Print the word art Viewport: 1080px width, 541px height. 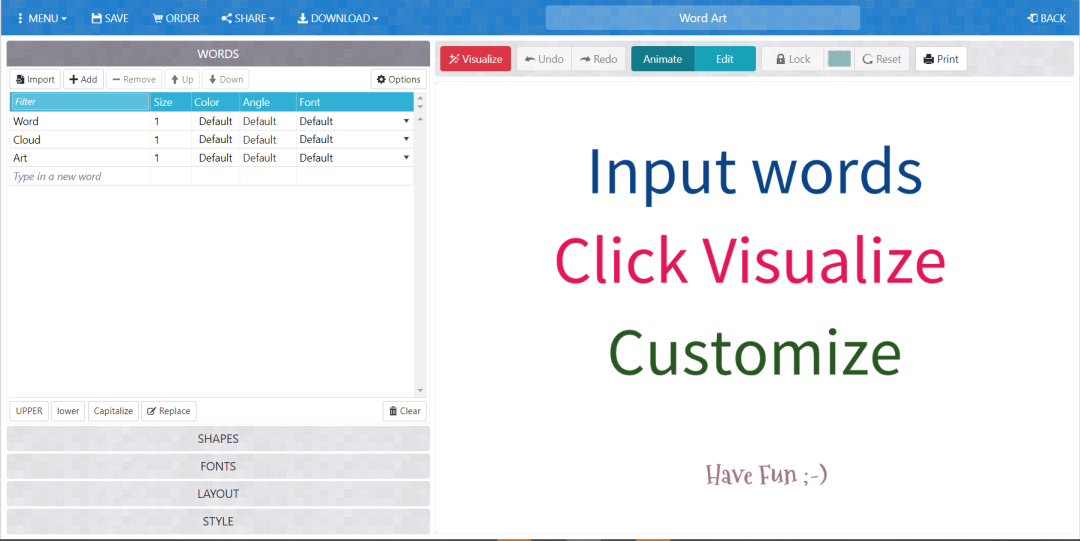click(x=941, y=59)
